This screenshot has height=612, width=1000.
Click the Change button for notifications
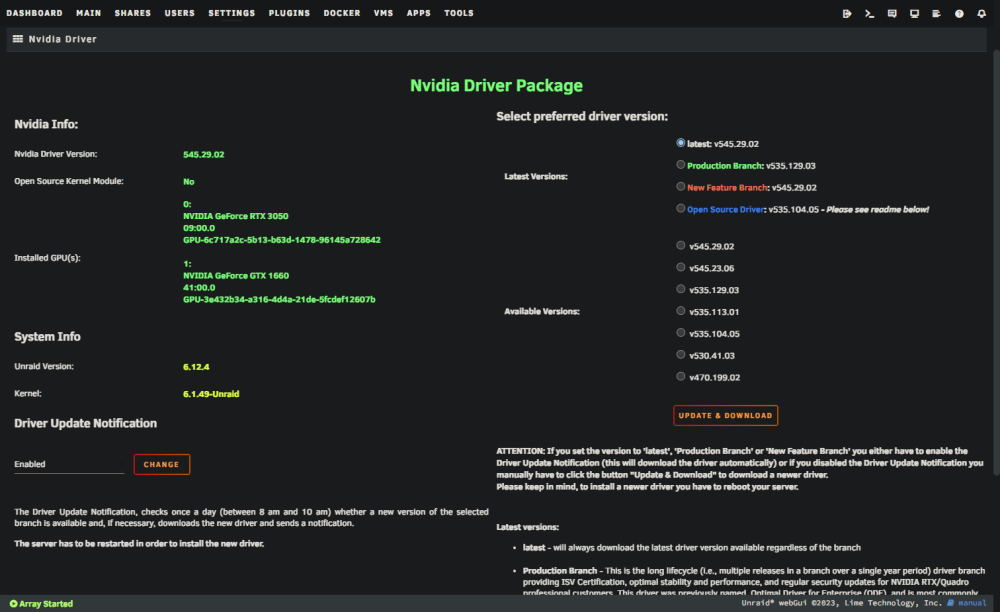(161, 464)
